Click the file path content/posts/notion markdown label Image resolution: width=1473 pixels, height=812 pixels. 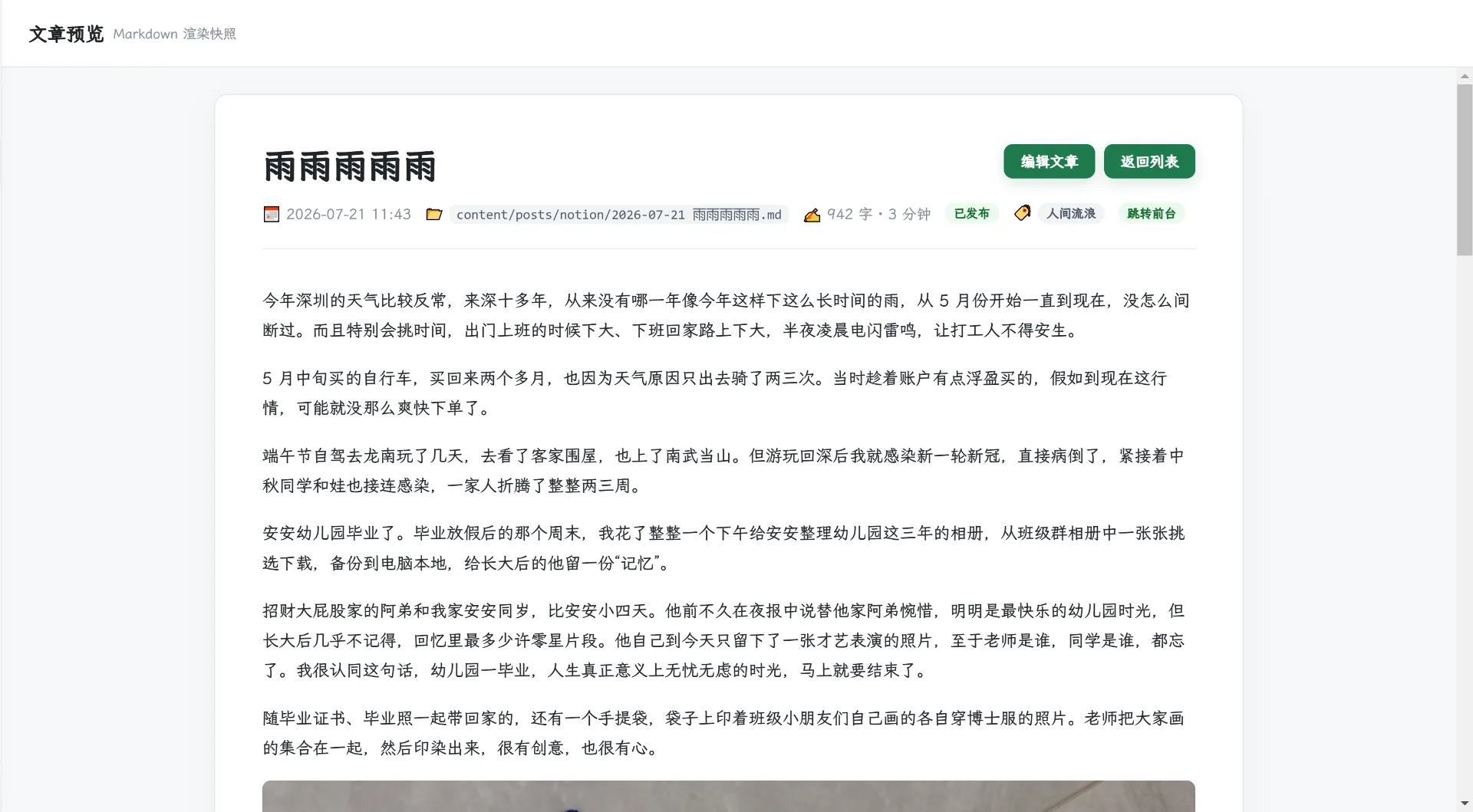click(x=619, y=215)
